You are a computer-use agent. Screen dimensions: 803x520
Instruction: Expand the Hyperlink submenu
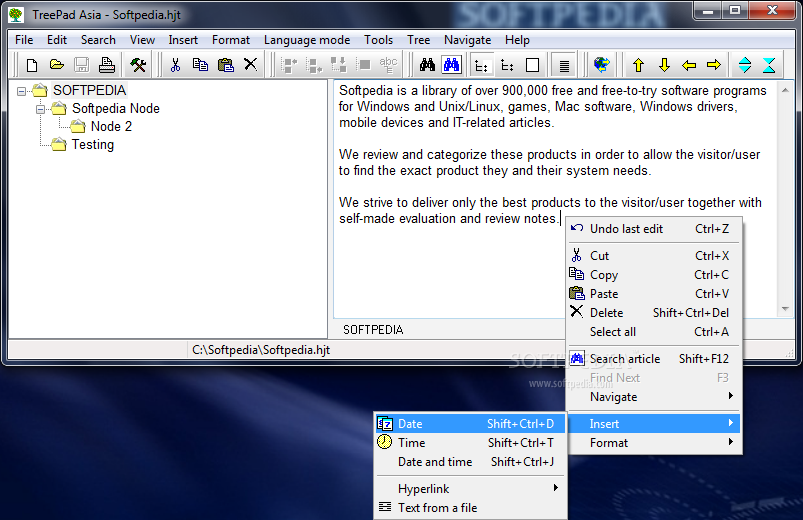tap(470, 489)
